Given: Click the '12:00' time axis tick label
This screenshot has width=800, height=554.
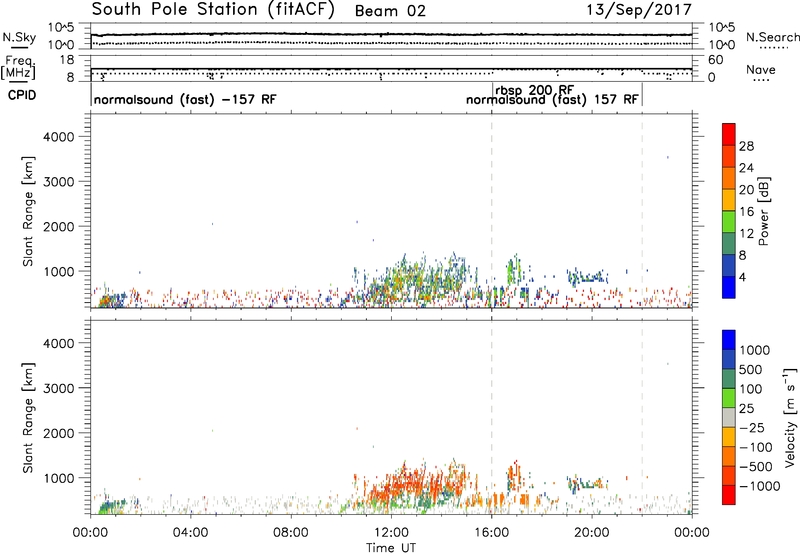Looking at the screenshot, I should [391, 533].
